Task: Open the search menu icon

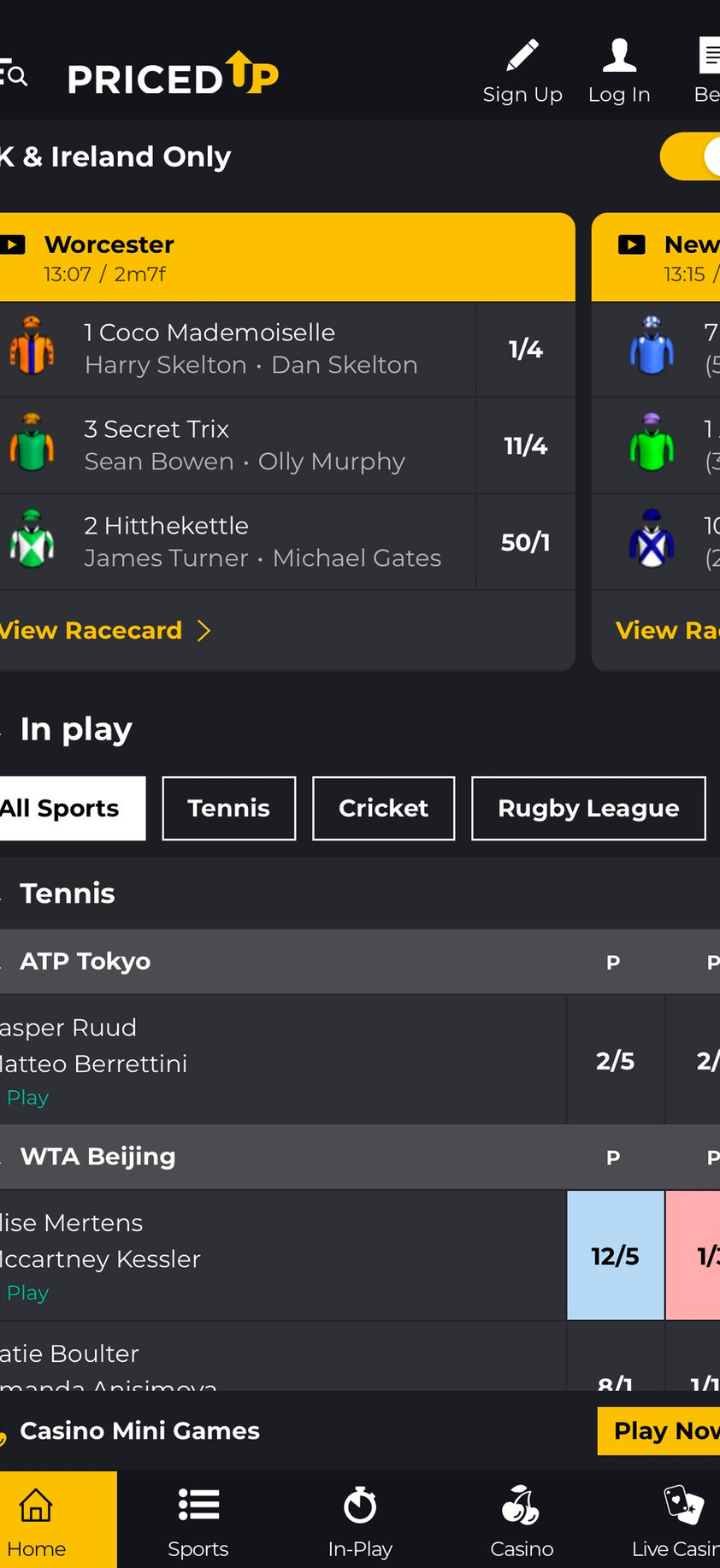Action: [14, 76]
